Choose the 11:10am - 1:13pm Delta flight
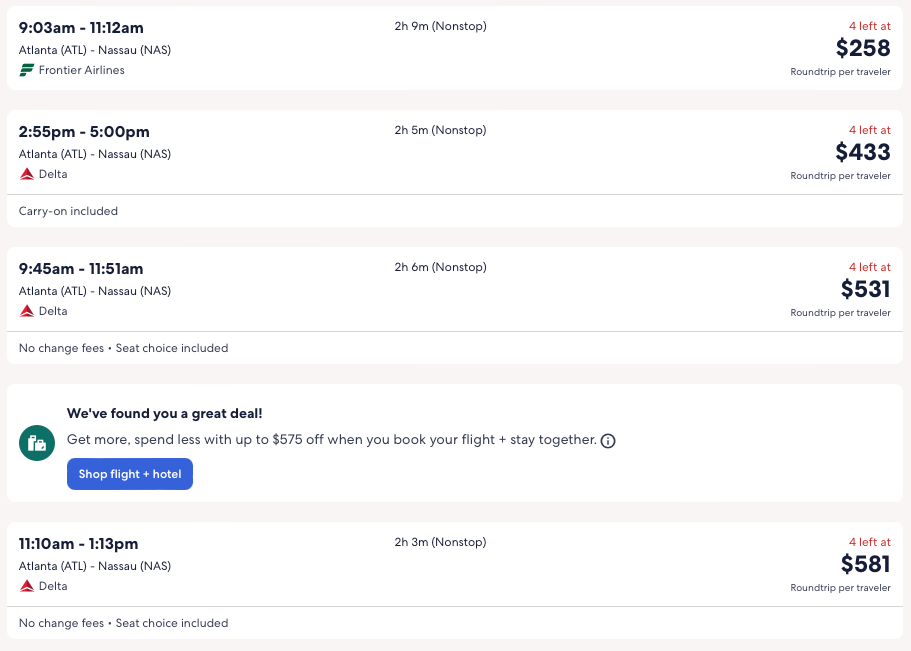The width and height of the screenshot is (911, 651). pos(79,544)
